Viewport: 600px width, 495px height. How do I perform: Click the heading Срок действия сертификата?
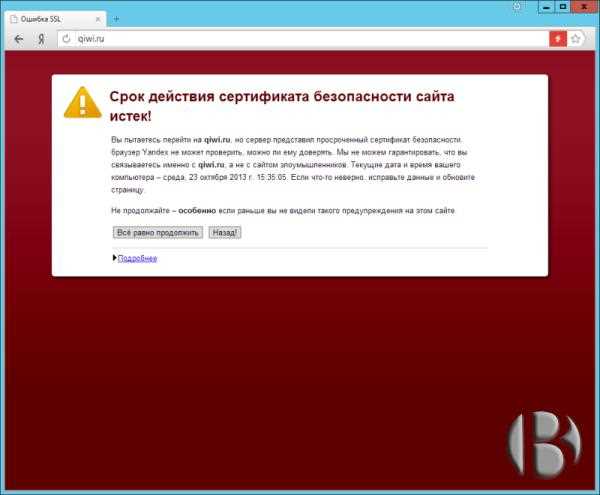pos(209,96)
